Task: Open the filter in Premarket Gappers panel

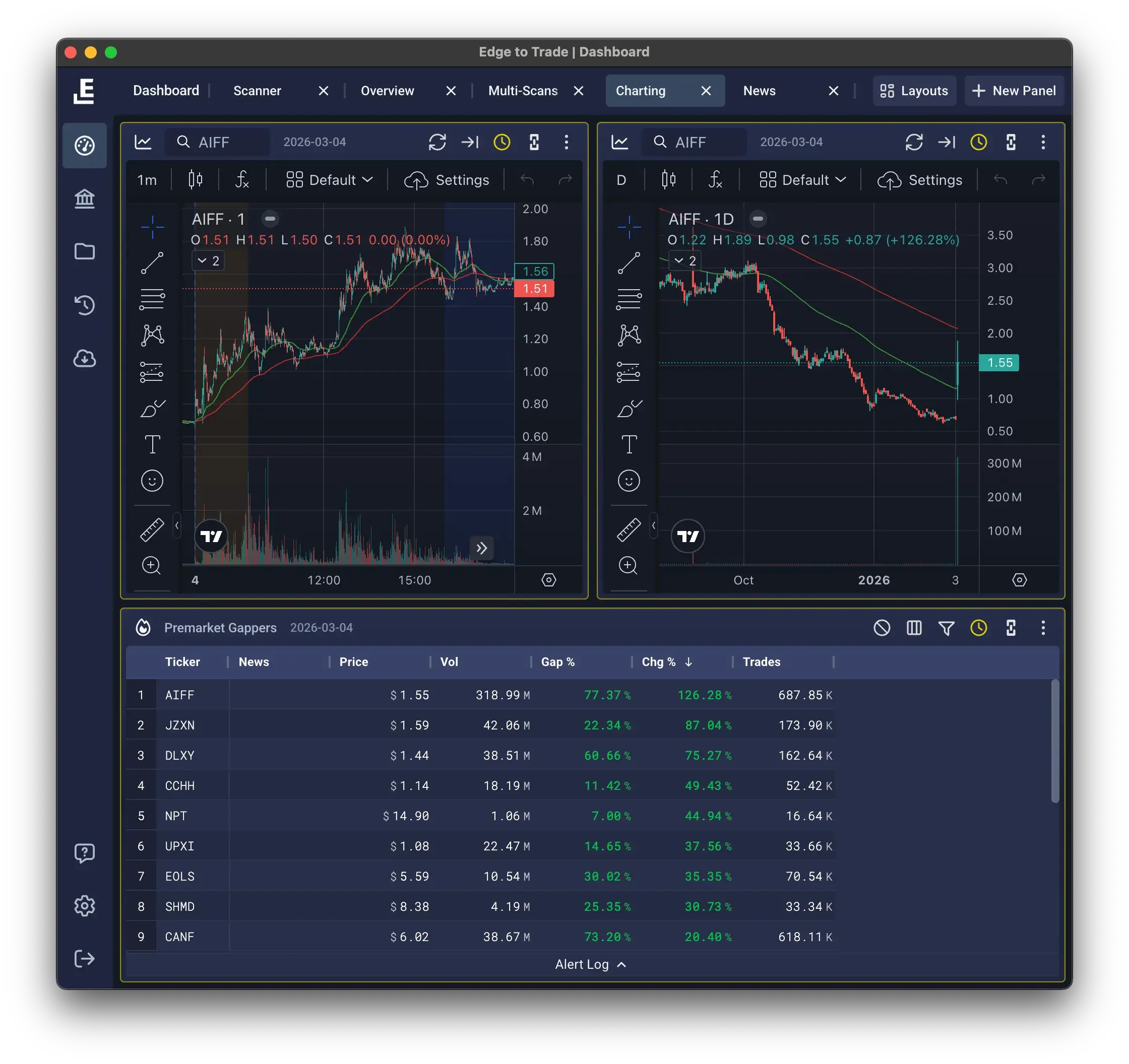Action: point(946,628)
